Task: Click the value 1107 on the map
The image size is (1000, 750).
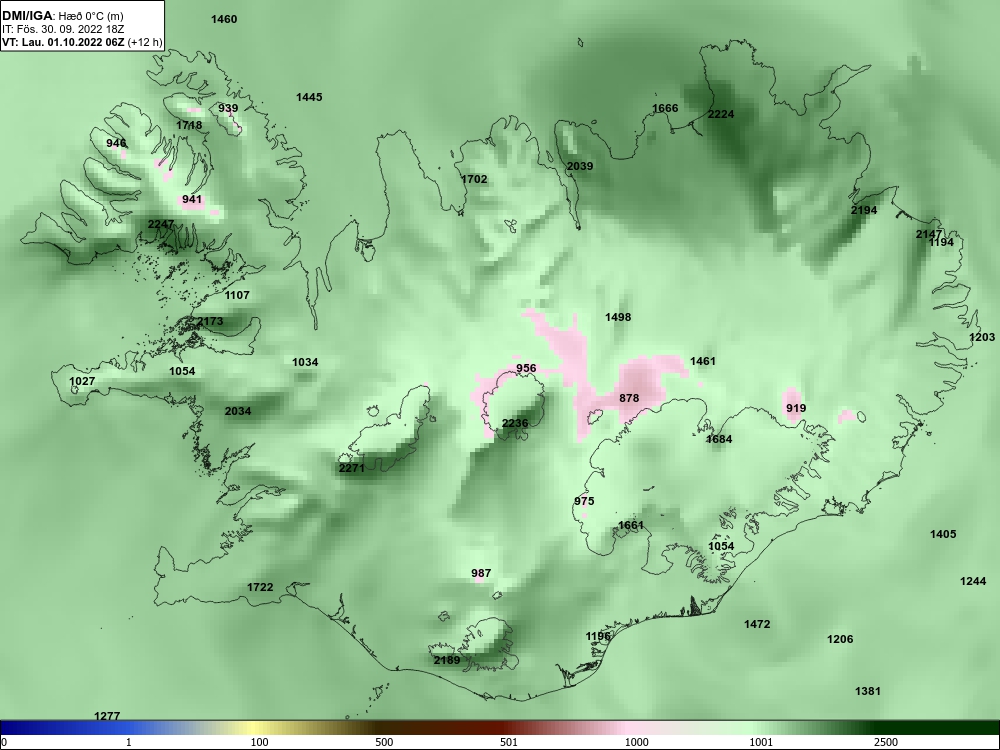Action: [x=237, y=295]
